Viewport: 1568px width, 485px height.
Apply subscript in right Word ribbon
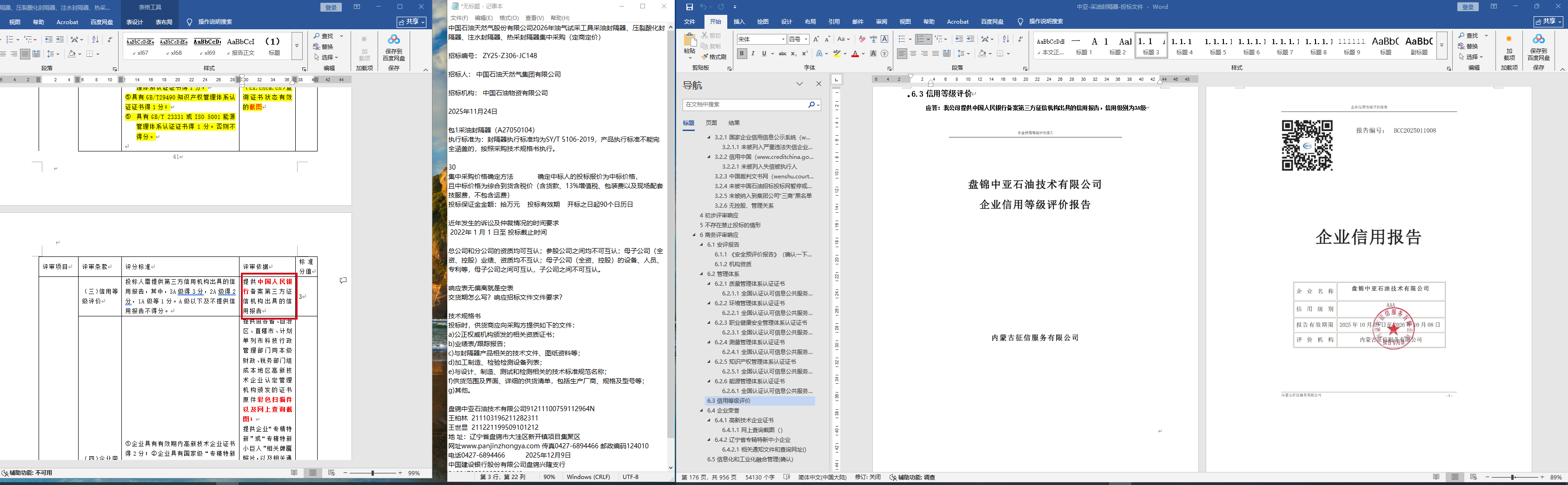click(794, 53)
